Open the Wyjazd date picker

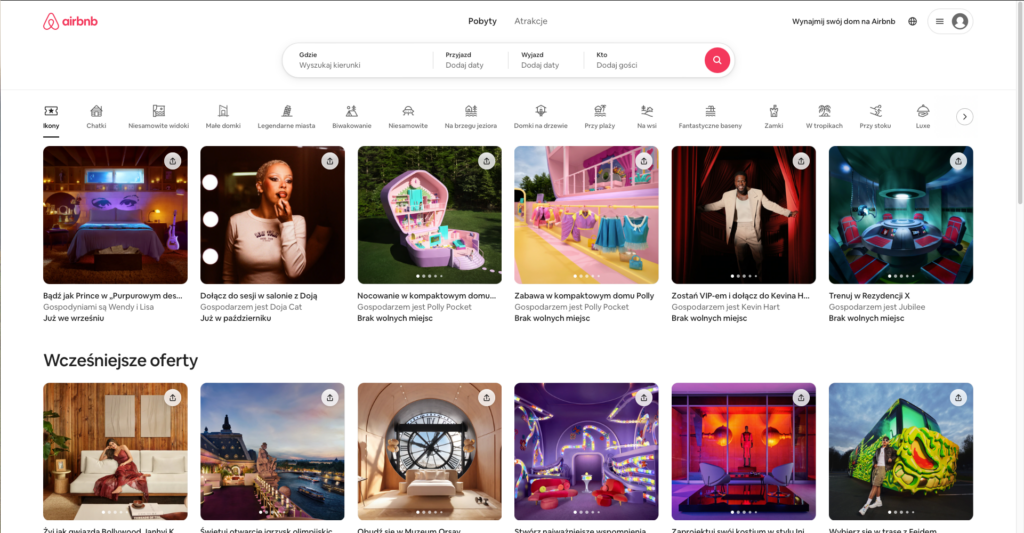[x=545, y=60]
